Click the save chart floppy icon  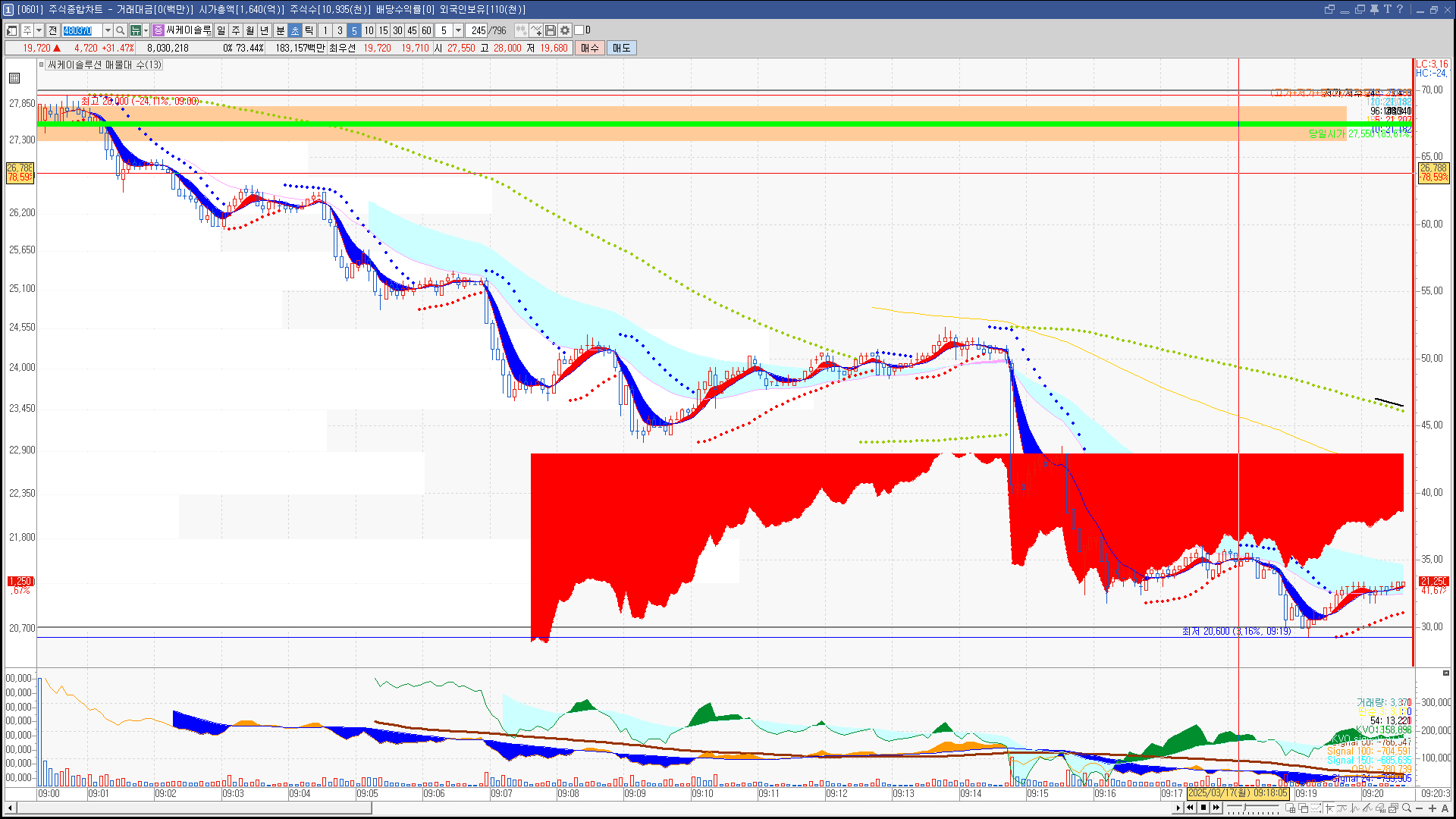pyautogui.click(x=551, y=30)
